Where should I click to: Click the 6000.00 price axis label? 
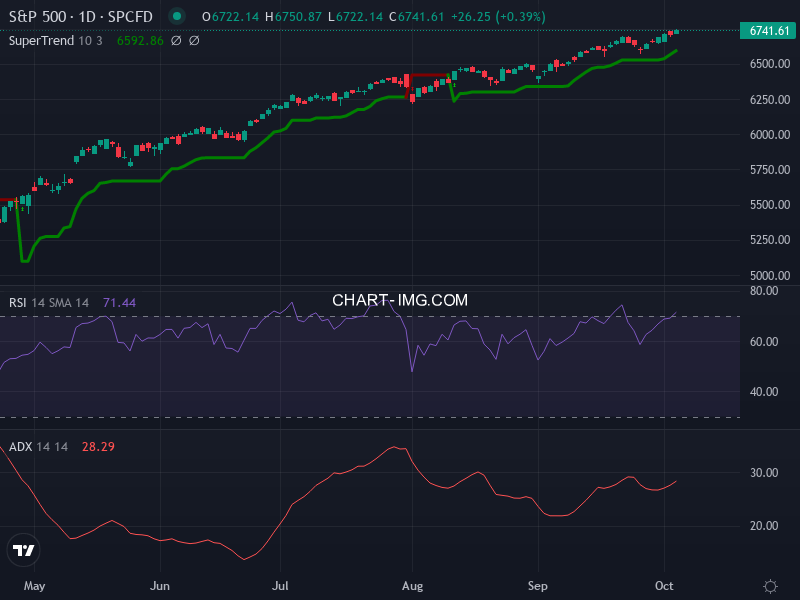coord(769,135)
